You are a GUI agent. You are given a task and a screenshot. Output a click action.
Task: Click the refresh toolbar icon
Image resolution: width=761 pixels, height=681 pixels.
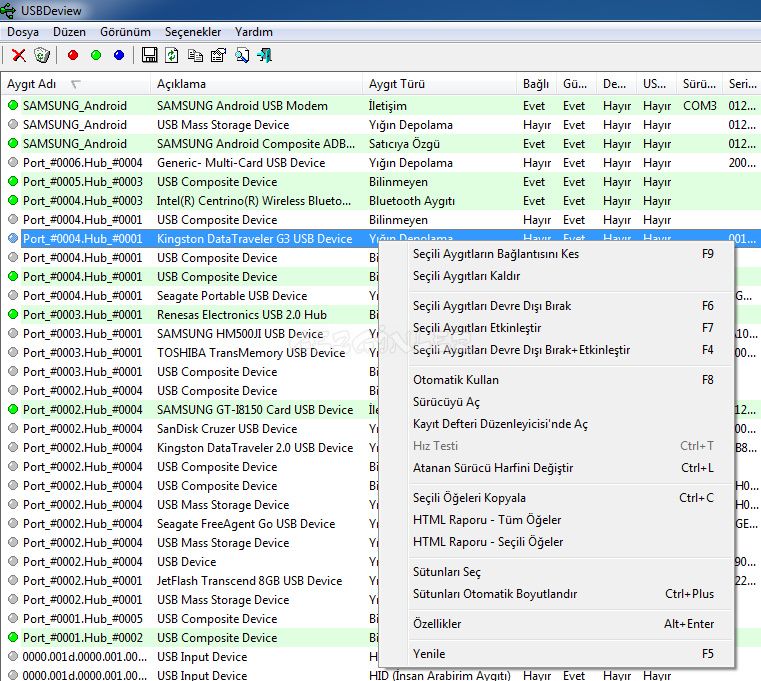click(172, 55)
